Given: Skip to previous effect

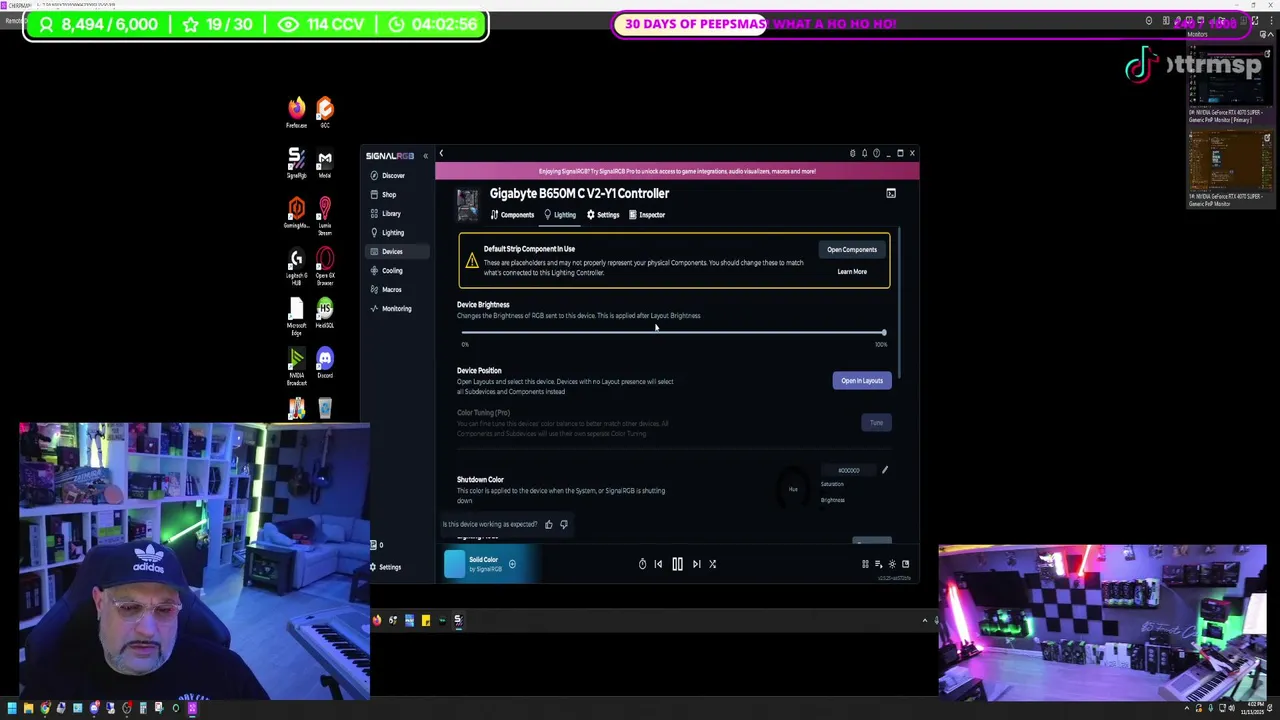Looking at the screenshot, I should (658, 564).
